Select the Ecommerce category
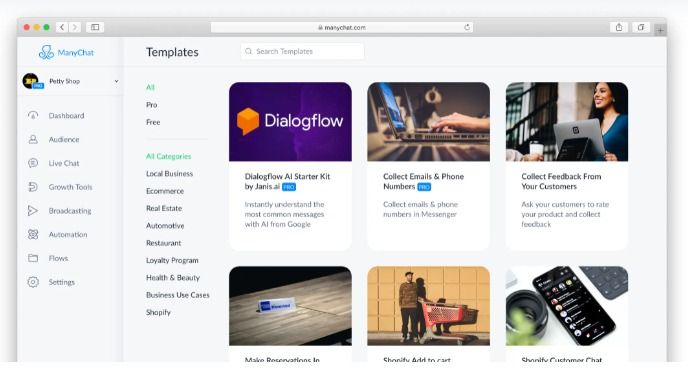688x386 pixels. point(165,191)
